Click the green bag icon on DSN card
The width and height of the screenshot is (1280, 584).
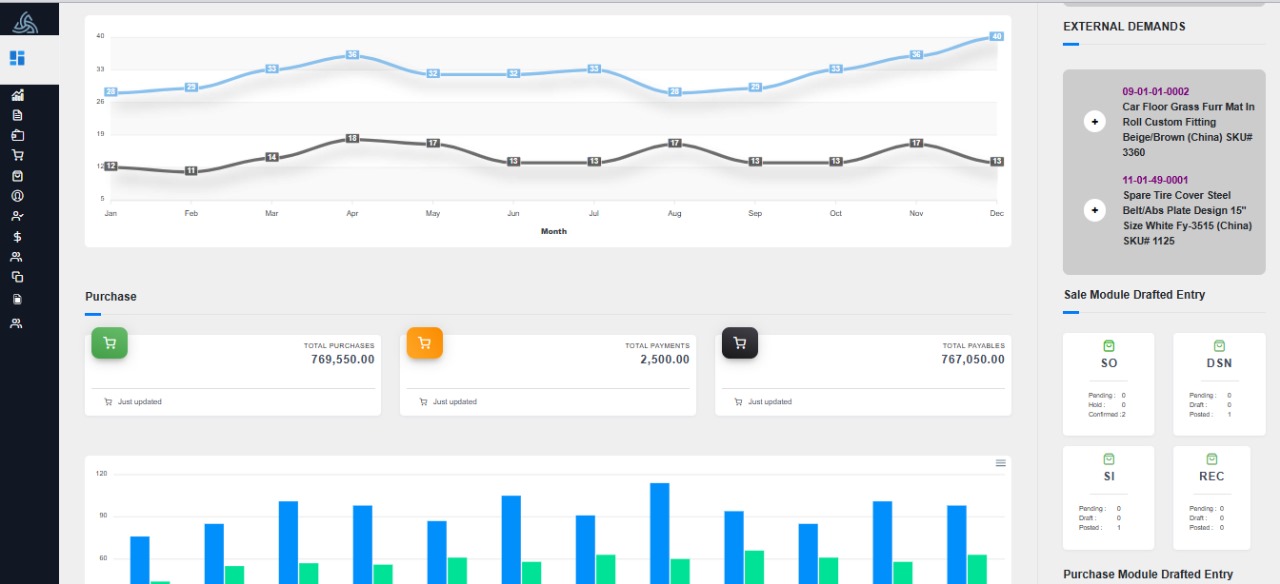tap(1219, 346)
